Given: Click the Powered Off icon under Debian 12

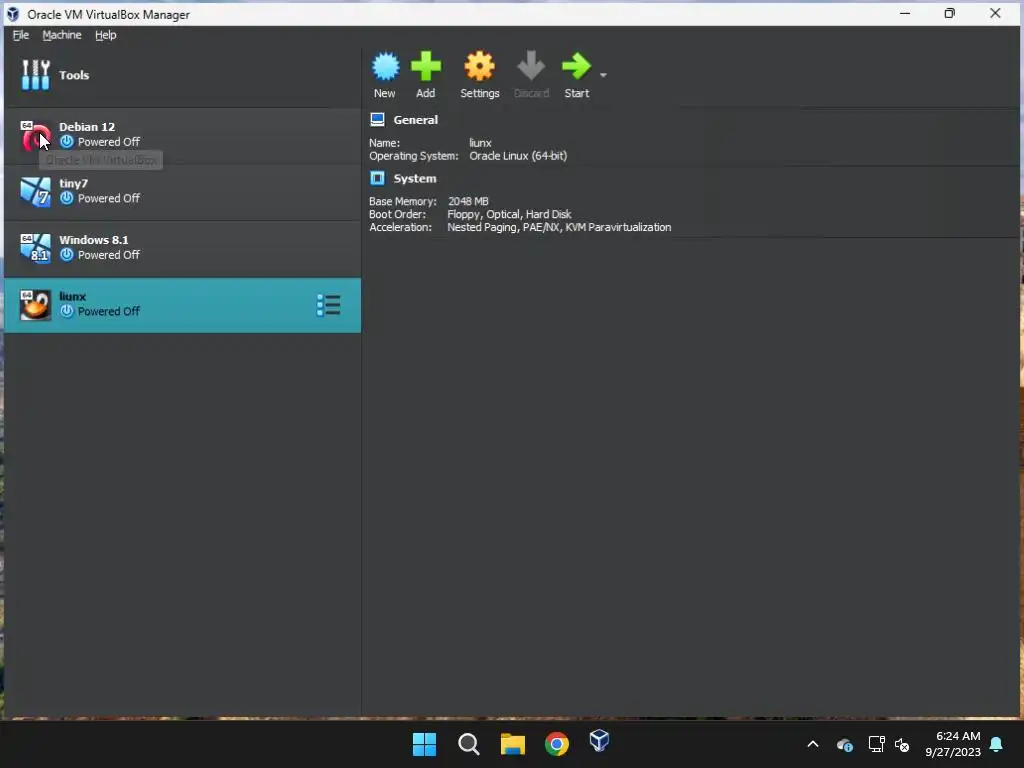Looking at the screenshot, I should pos(67,142).
